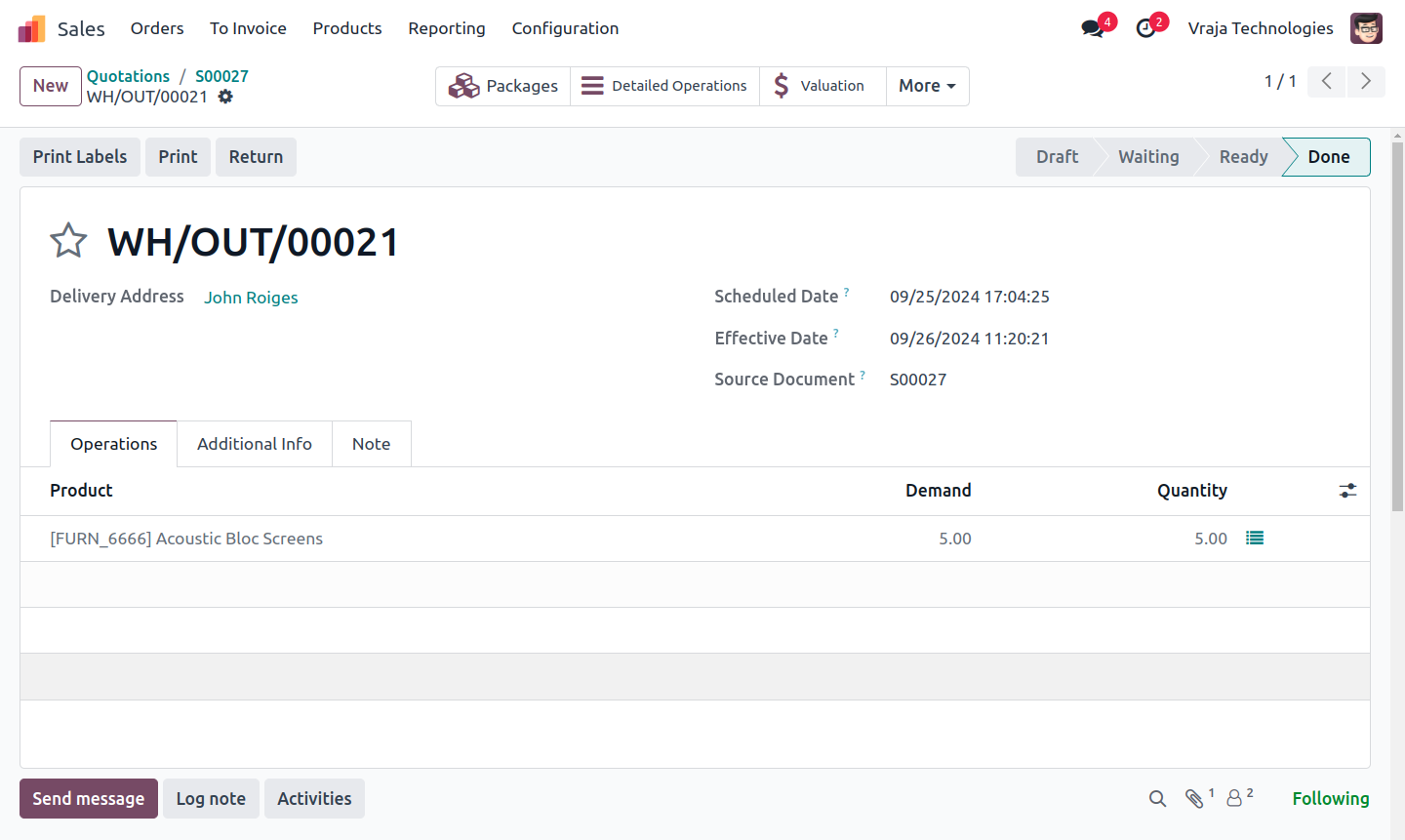Open the messages chat icon with badge
The image size is (1405, 840).
(1093, 28)
